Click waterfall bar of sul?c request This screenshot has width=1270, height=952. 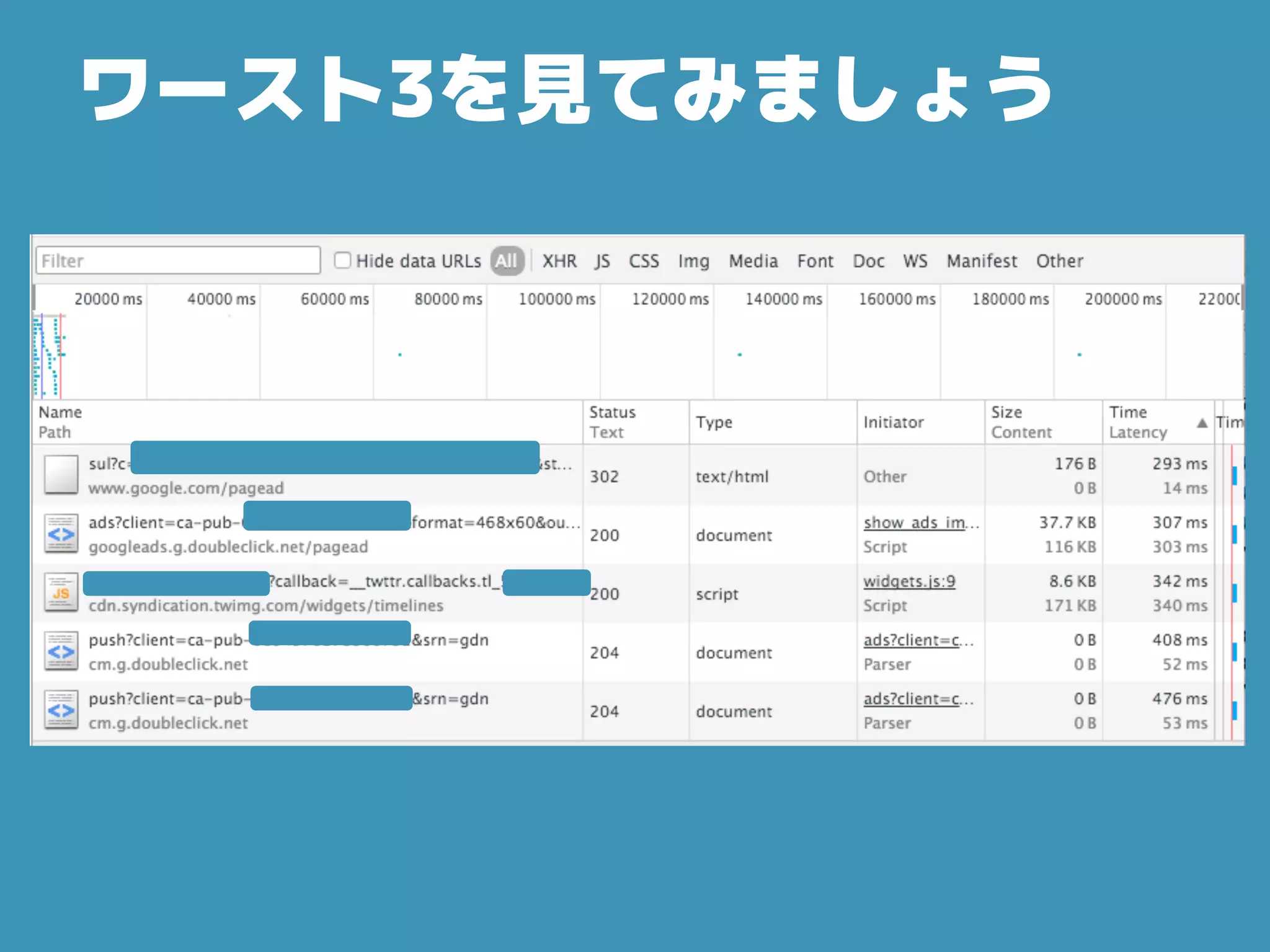[x=1234, y=475]
